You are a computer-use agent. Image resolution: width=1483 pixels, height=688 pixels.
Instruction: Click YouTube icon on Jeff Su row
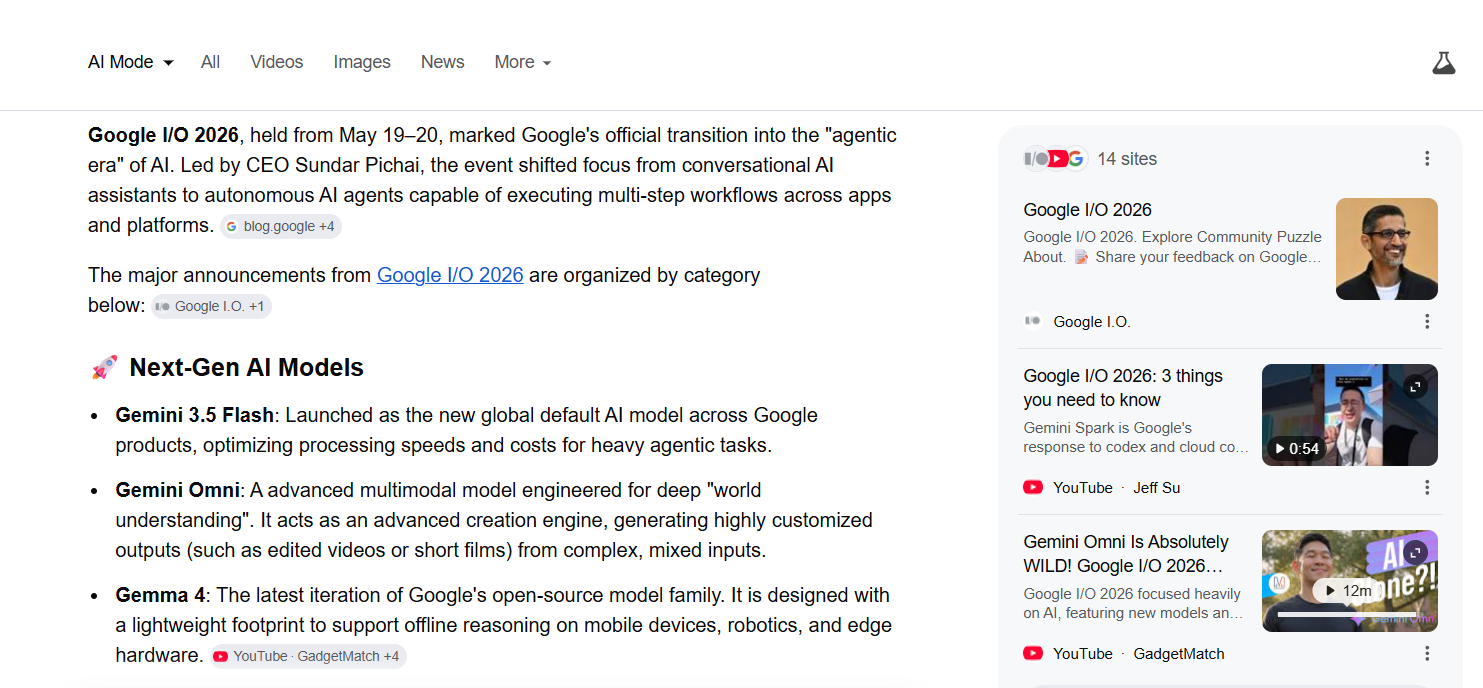coord(1033,488)
